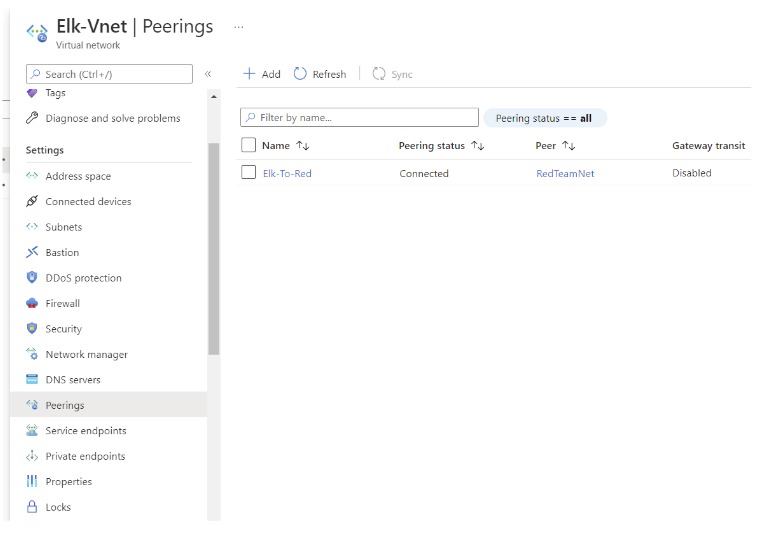Image resolution: width=770 pixels, height=542 pixels.
Task: Click the Connected devices icon
Action: 32,202
